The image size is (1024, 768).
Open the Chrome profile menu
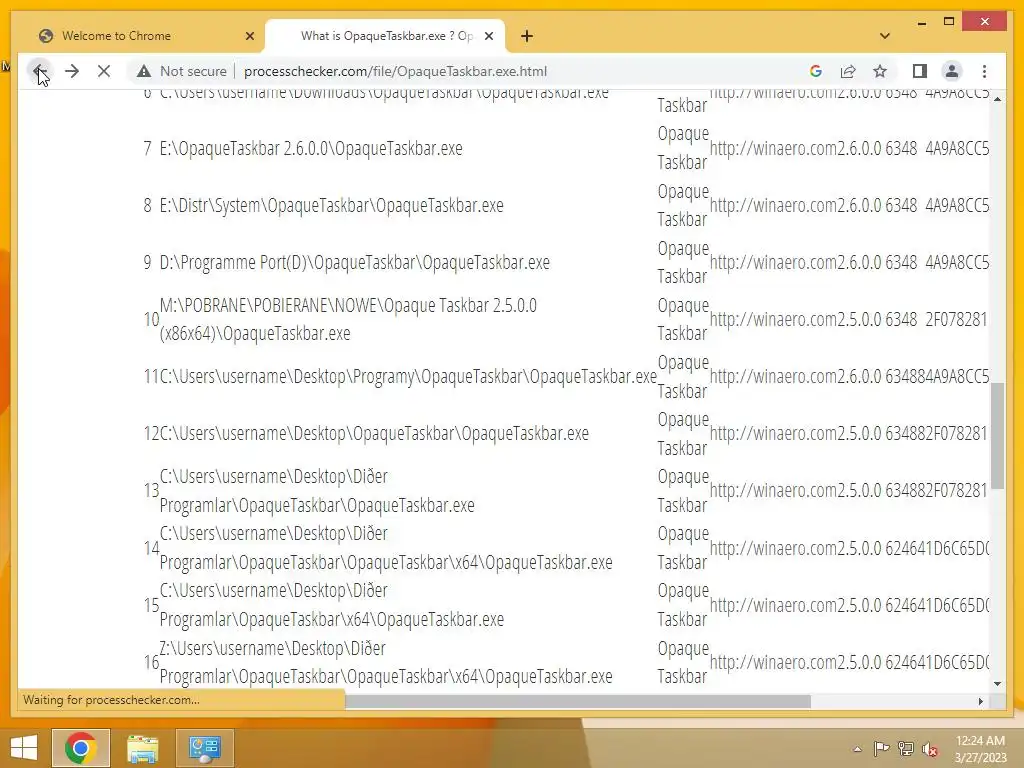tap(952, 71)
